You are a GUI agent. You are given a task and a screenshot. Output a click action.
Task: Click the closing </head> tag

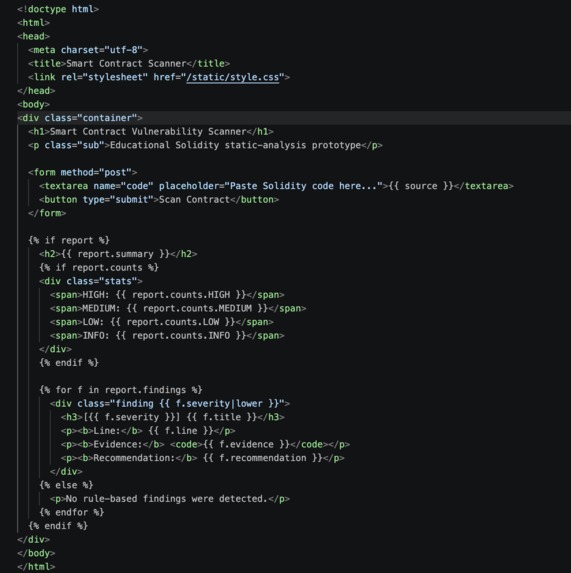pos(36,91)
